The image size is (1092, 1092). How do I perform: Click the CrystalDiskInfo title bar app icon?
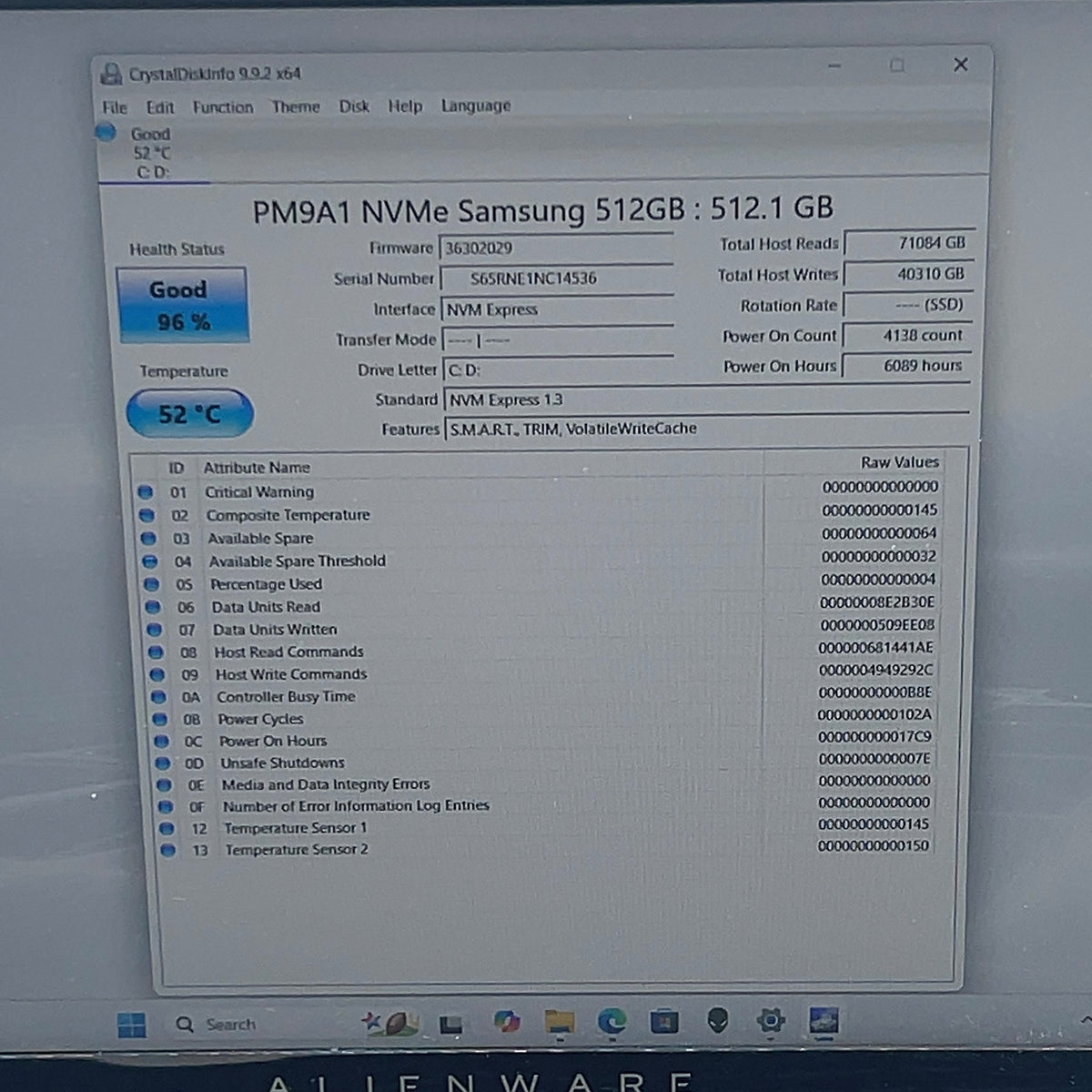pyautogui.click(x=111, y=75)
